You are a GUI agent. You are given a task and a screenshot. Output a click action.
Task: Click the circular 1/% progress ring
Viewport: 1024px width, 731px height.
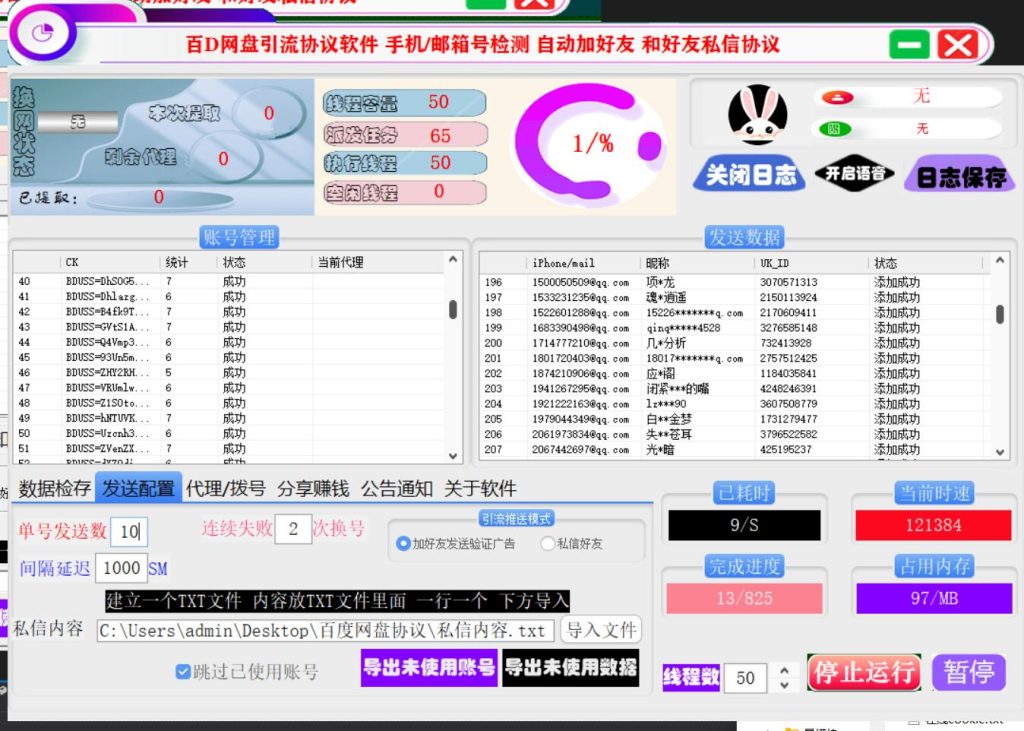point(590,143)
